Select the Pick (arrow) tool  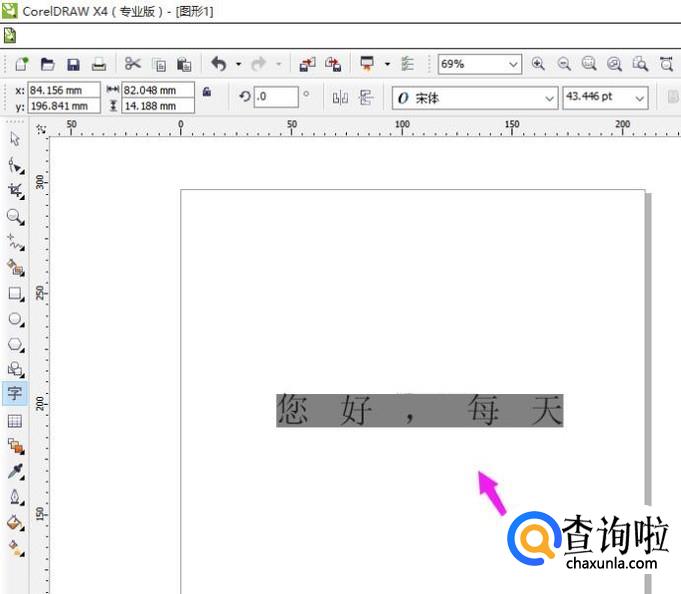(x=15, y=139)
